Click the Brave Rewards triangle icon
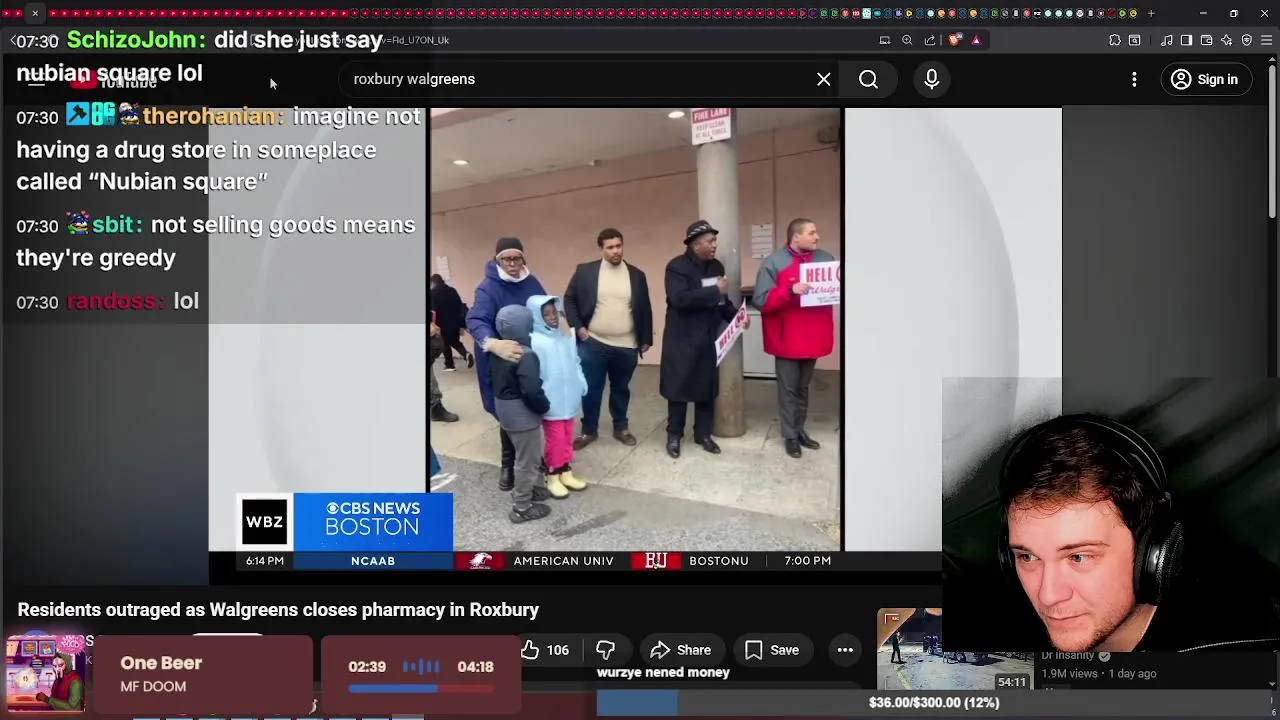 [976, 40]
